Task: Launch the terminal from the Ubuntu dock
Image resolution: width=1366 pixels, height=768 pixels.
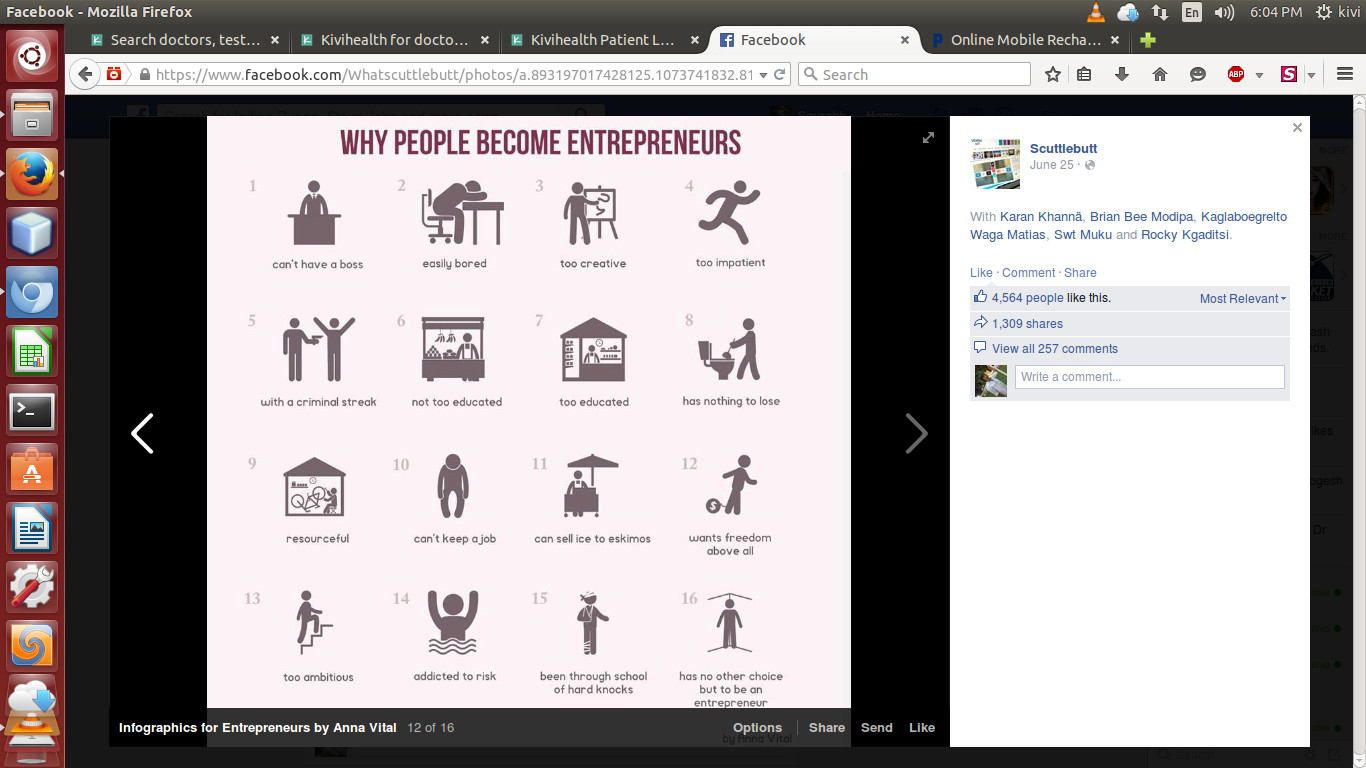Action: (x=32, y=411)
